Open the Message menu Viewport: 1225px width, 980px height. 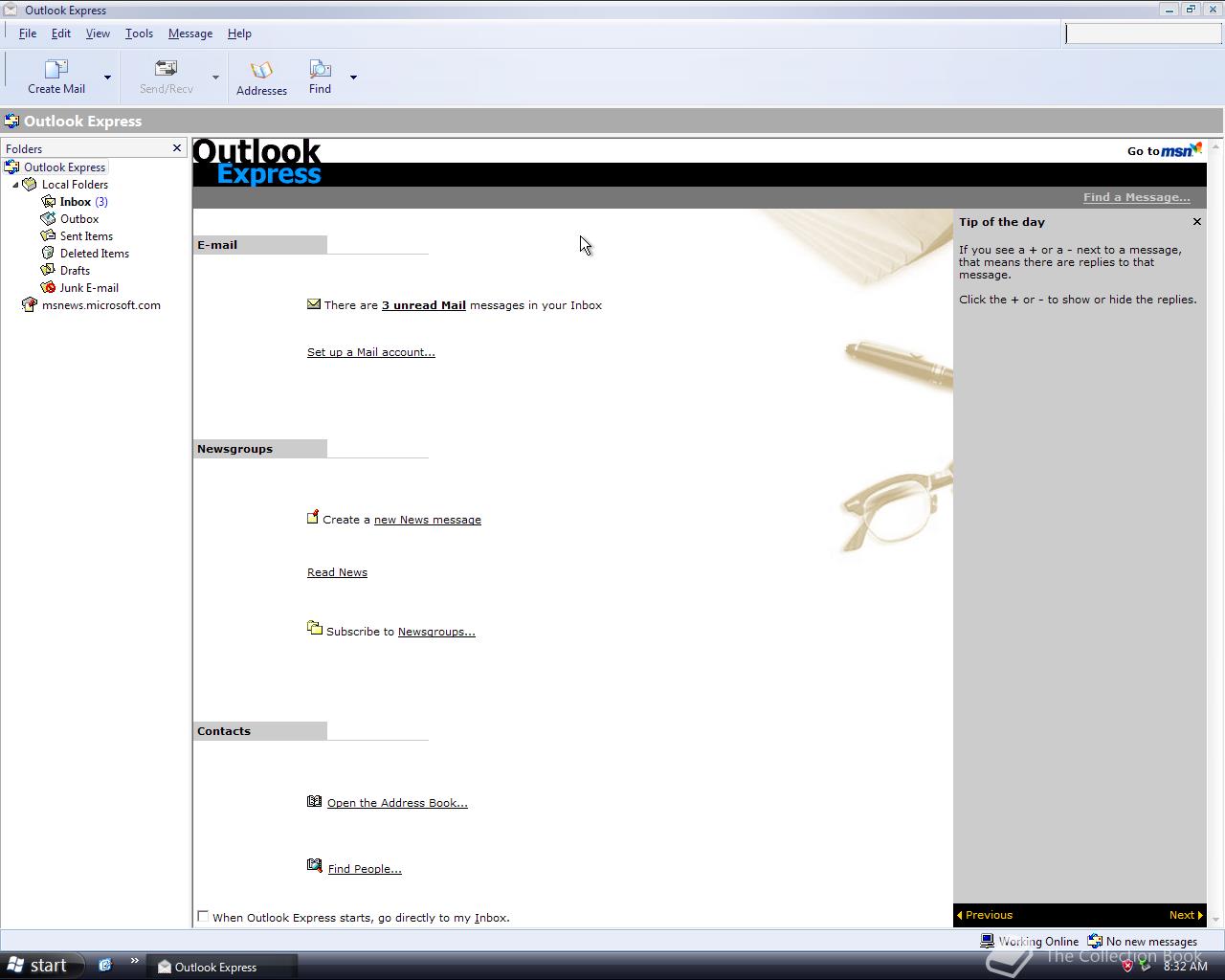(190, 33)
